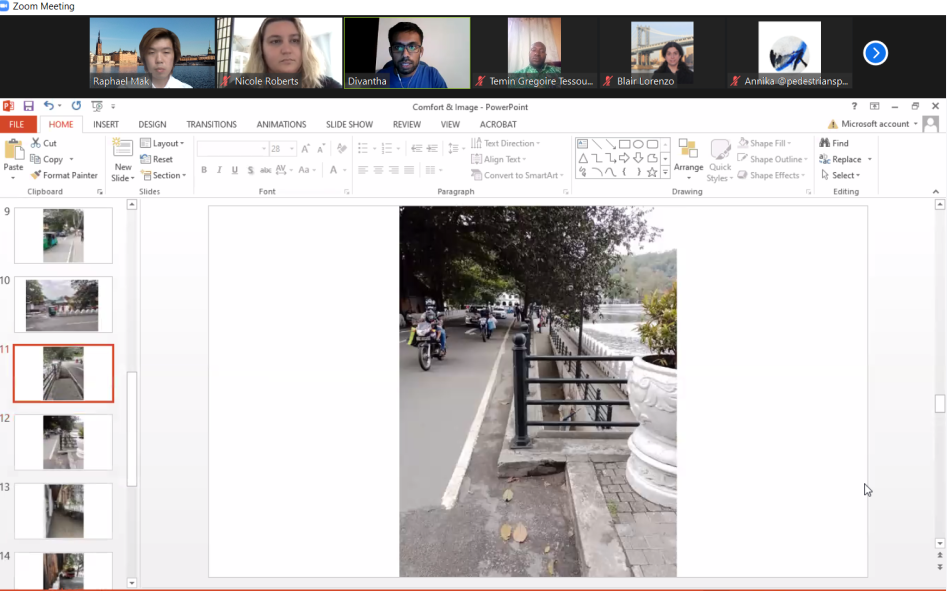This screenshot has height=591, width=949.
Task: Open the SLIDE SHOW tab
Action: [349, 125]
